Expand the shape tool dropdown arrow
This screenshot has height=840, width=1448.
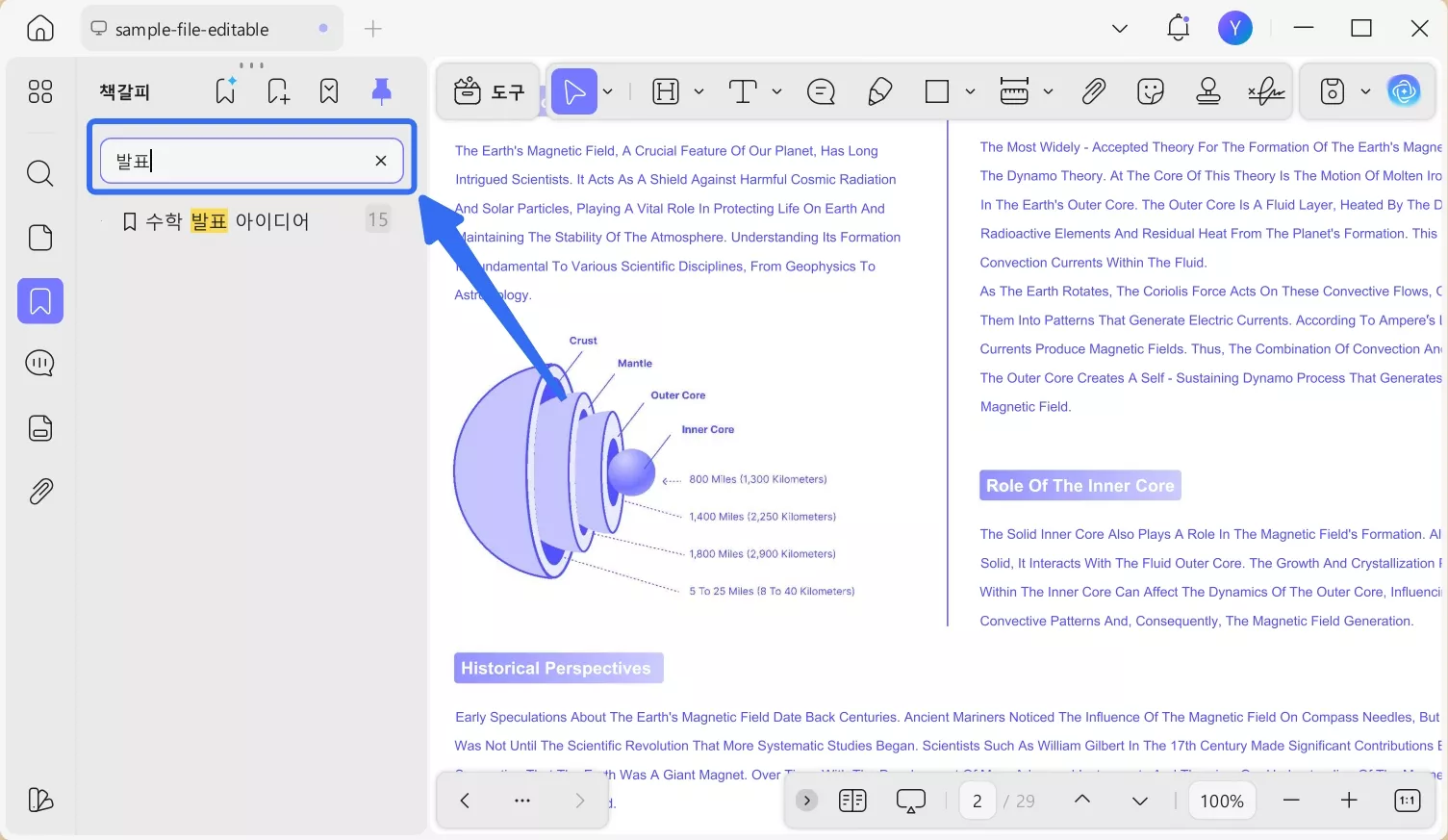[970, 91]
